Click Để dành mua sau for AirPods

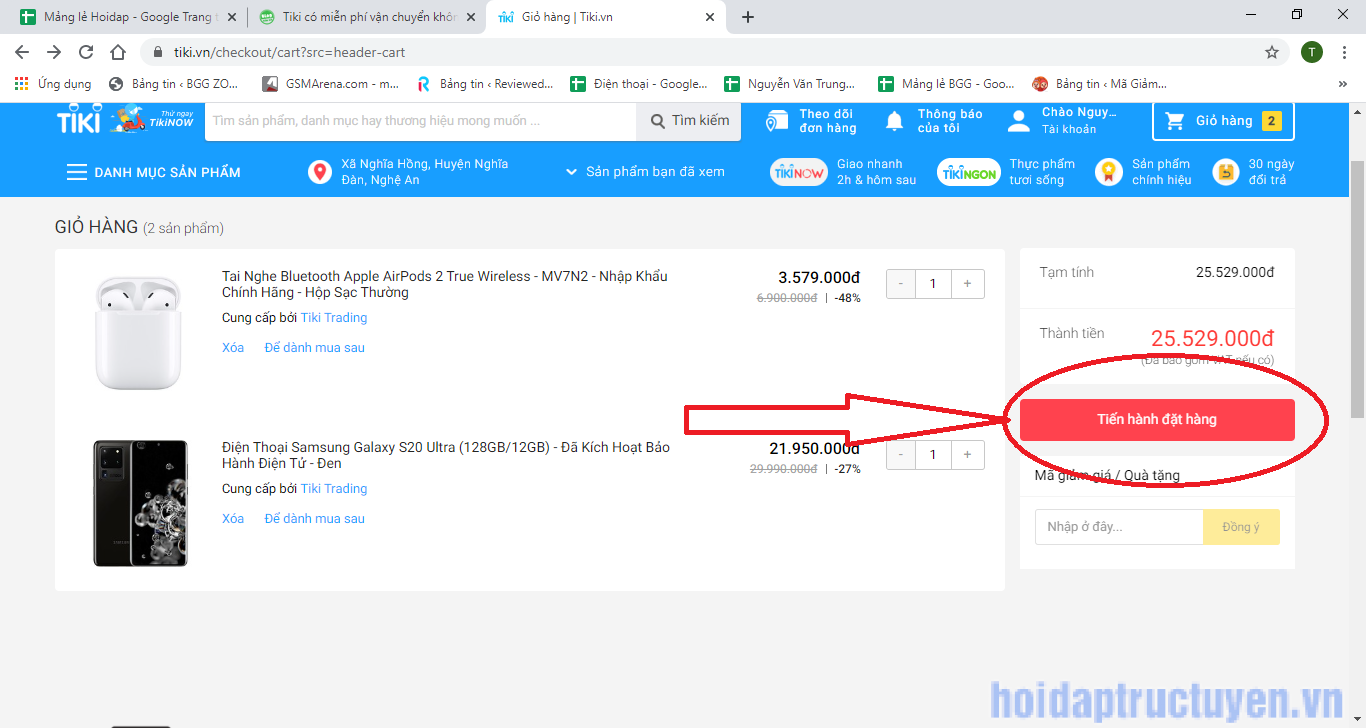point(314,347)
